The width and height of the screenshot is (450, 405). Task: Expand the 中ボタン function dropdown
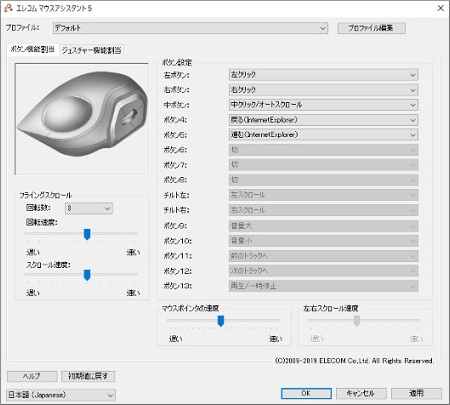323,105
